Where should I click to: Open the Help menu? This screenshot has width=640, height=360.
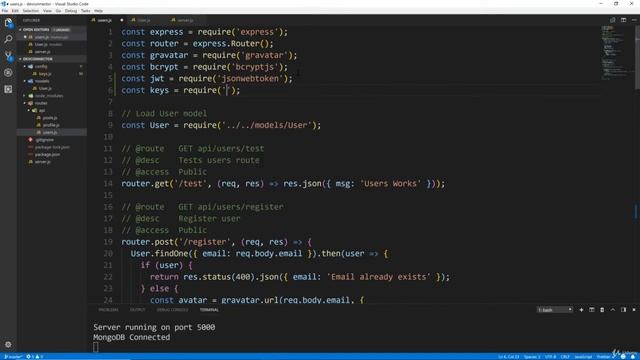[x=98, y=11]
